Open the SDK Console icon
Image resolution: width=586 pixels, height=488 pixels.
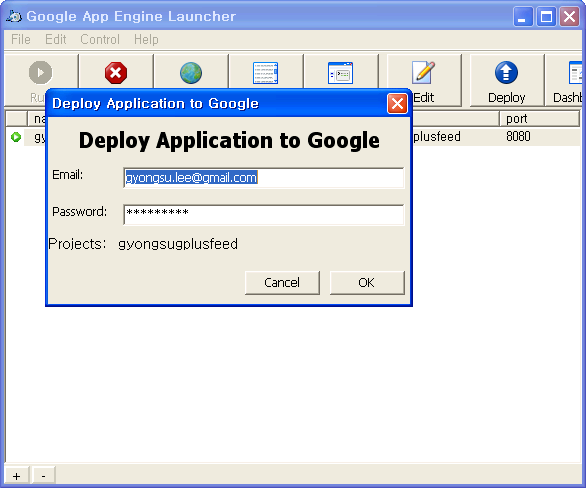tap(340, 73)
